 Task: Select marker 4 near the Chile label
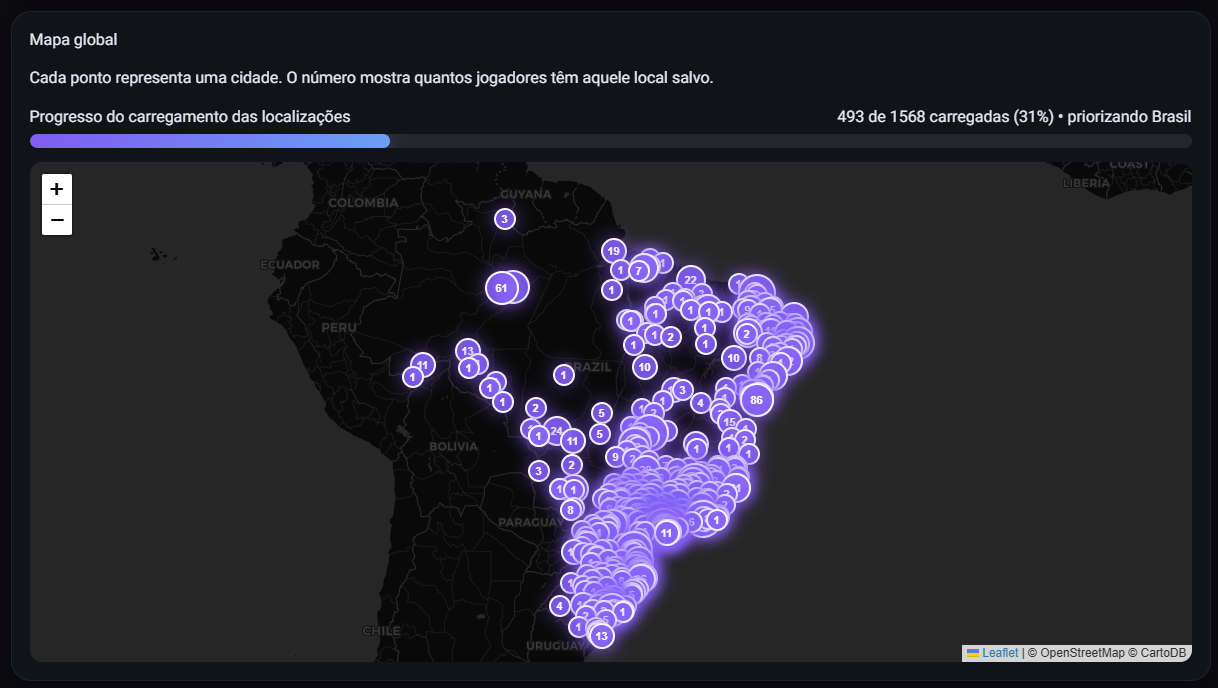[x=559, y=606]
